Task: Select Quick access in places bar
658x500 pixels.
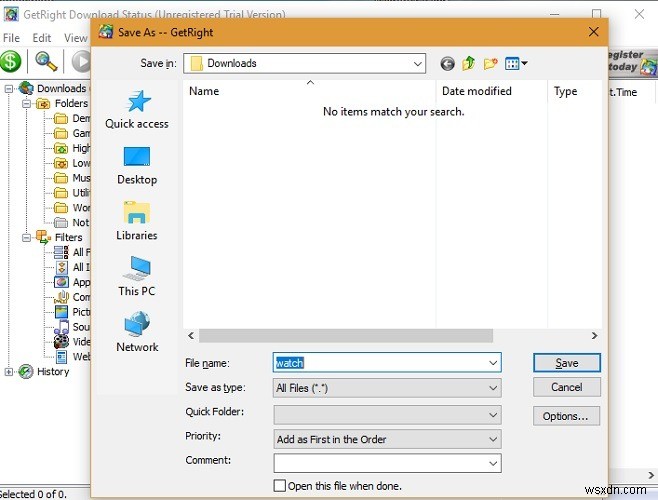Action: (137, 110)
